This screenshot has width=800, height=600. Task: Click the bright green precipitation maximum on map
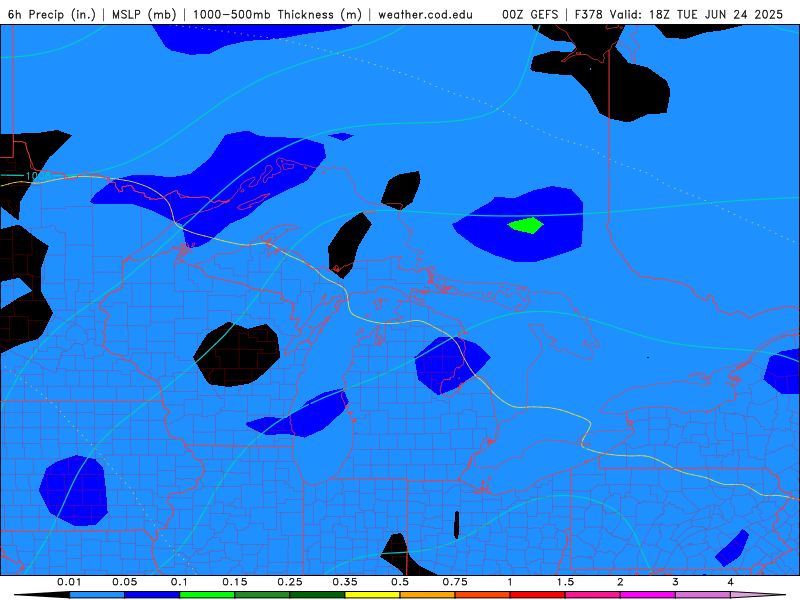526,225
